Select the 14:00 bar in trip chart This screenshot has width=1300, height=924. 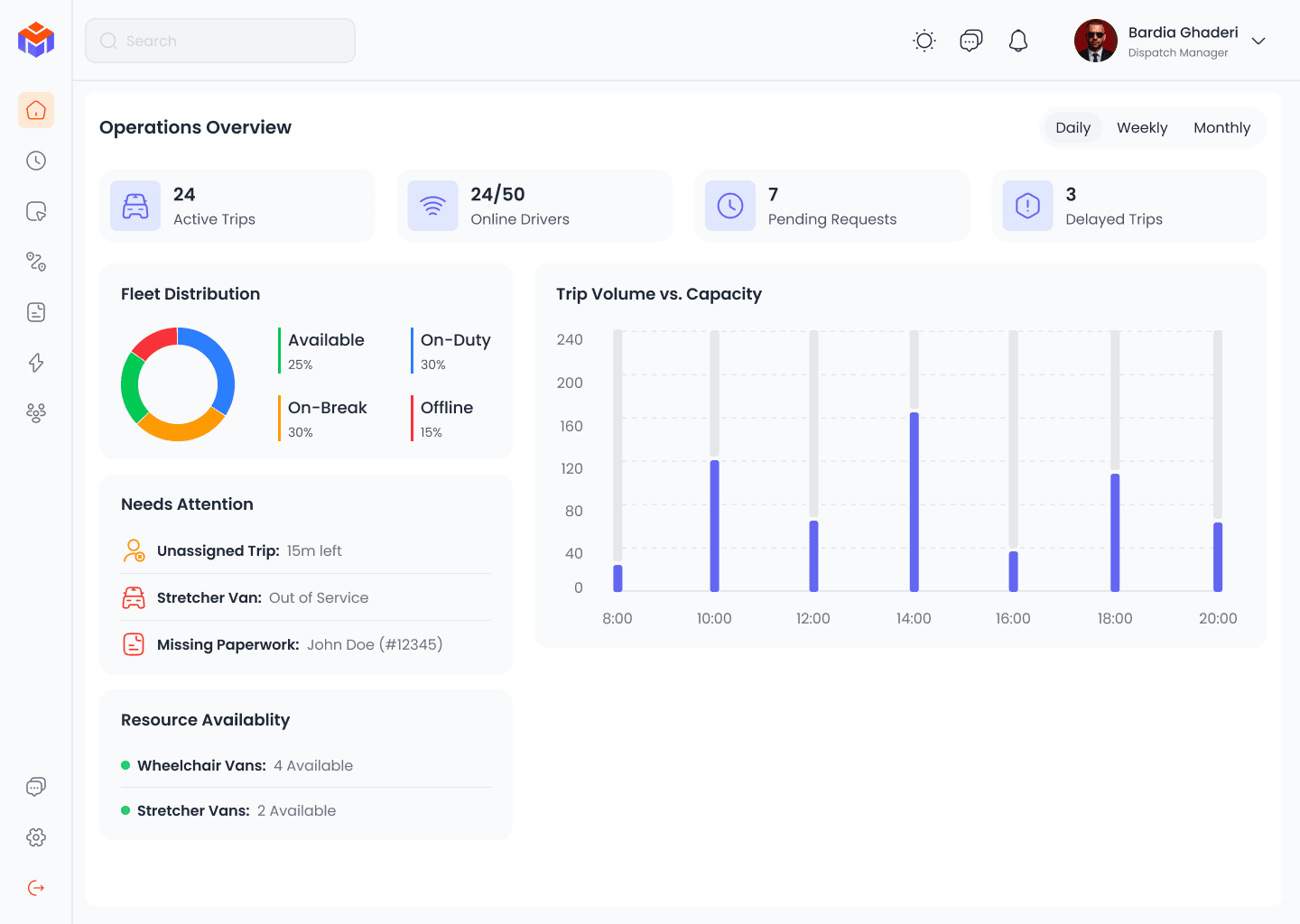tap(914, 502)
